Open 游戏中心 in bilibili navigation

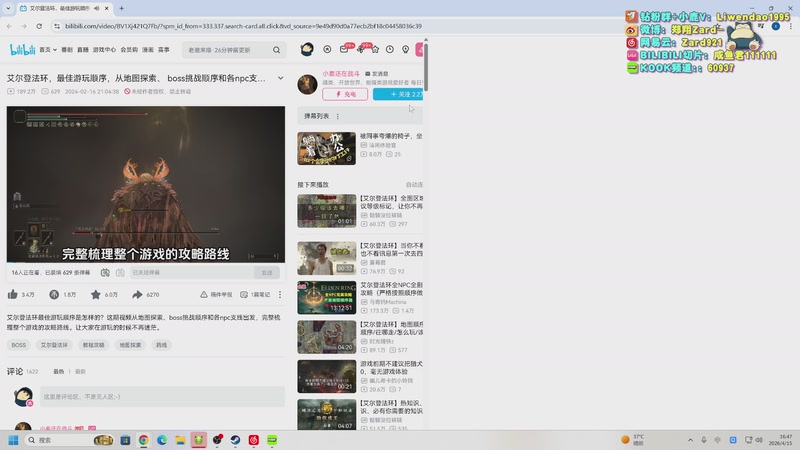104,49
